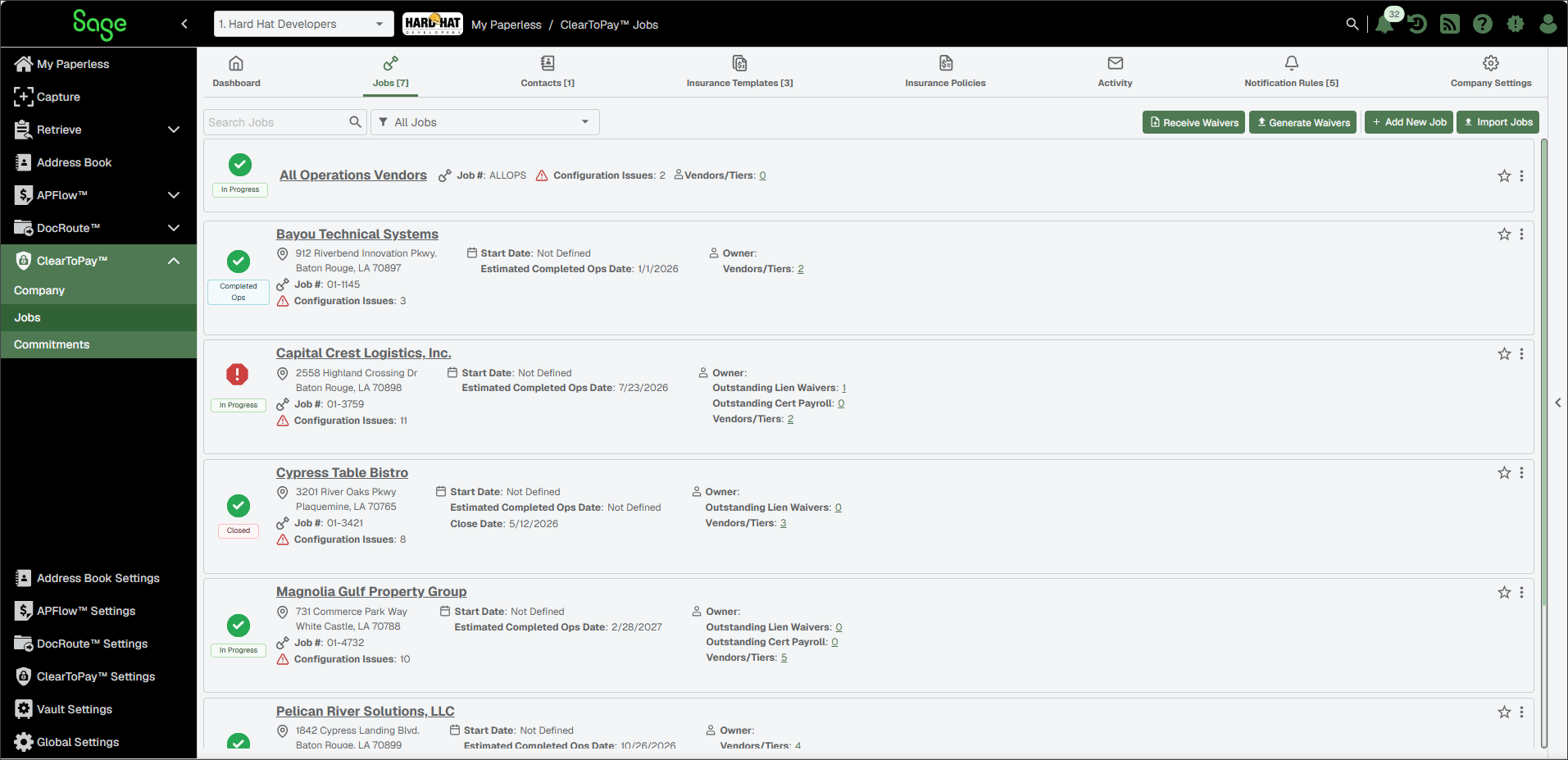Image resolution: width=1568 pixels, height=760 pixels.
Task: Star the Bayou Technical Systems job
Action: (1504, 234)
